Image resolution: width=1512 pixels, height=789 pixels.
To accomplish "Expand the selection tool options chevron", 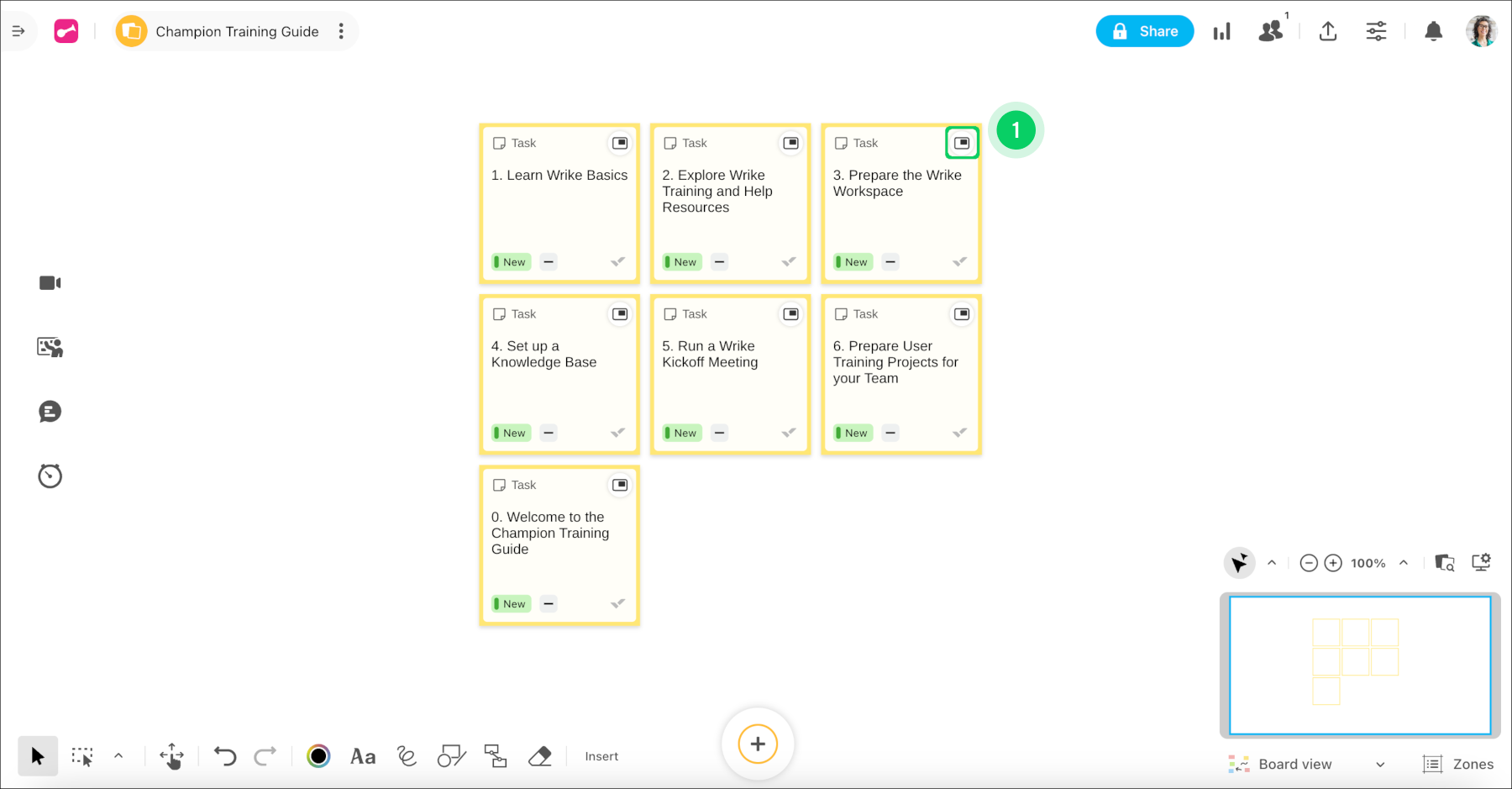I will click(x=118, y=756).
